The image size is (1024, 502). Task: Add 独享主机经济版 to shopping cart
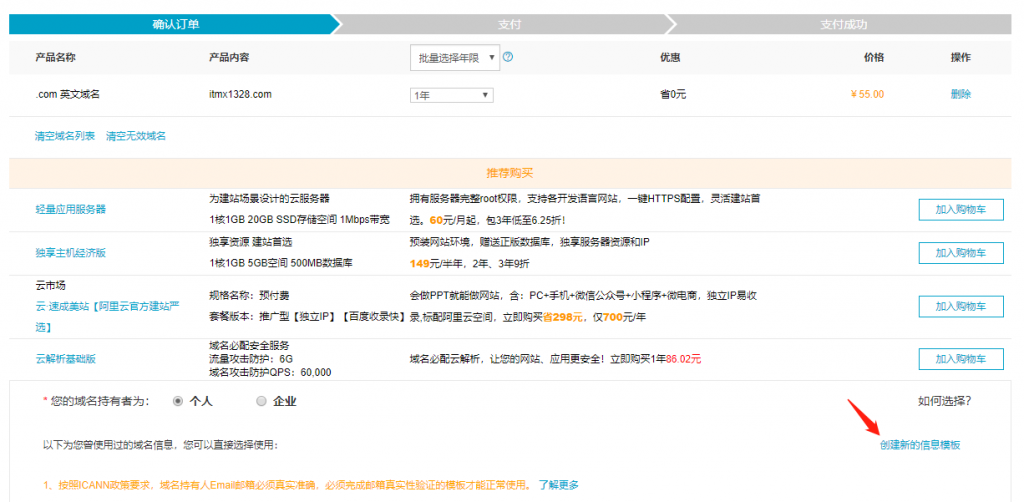tap(960, 253)
